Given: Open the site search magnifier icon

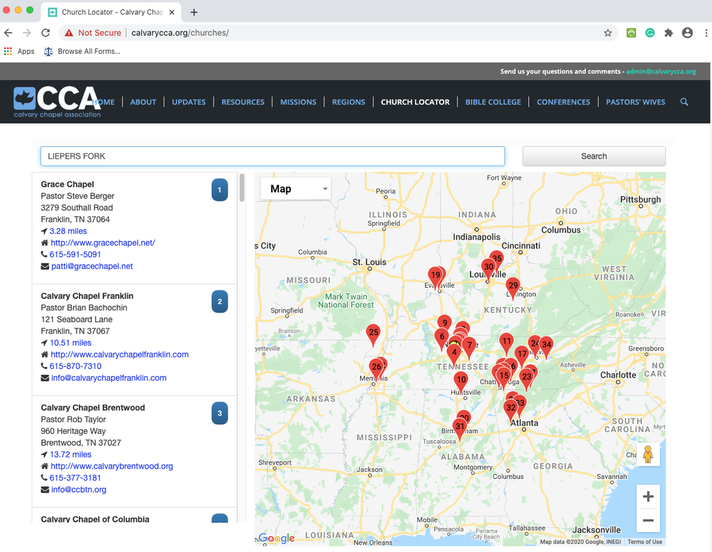Looking at the screenshot, I should (684, 102).
